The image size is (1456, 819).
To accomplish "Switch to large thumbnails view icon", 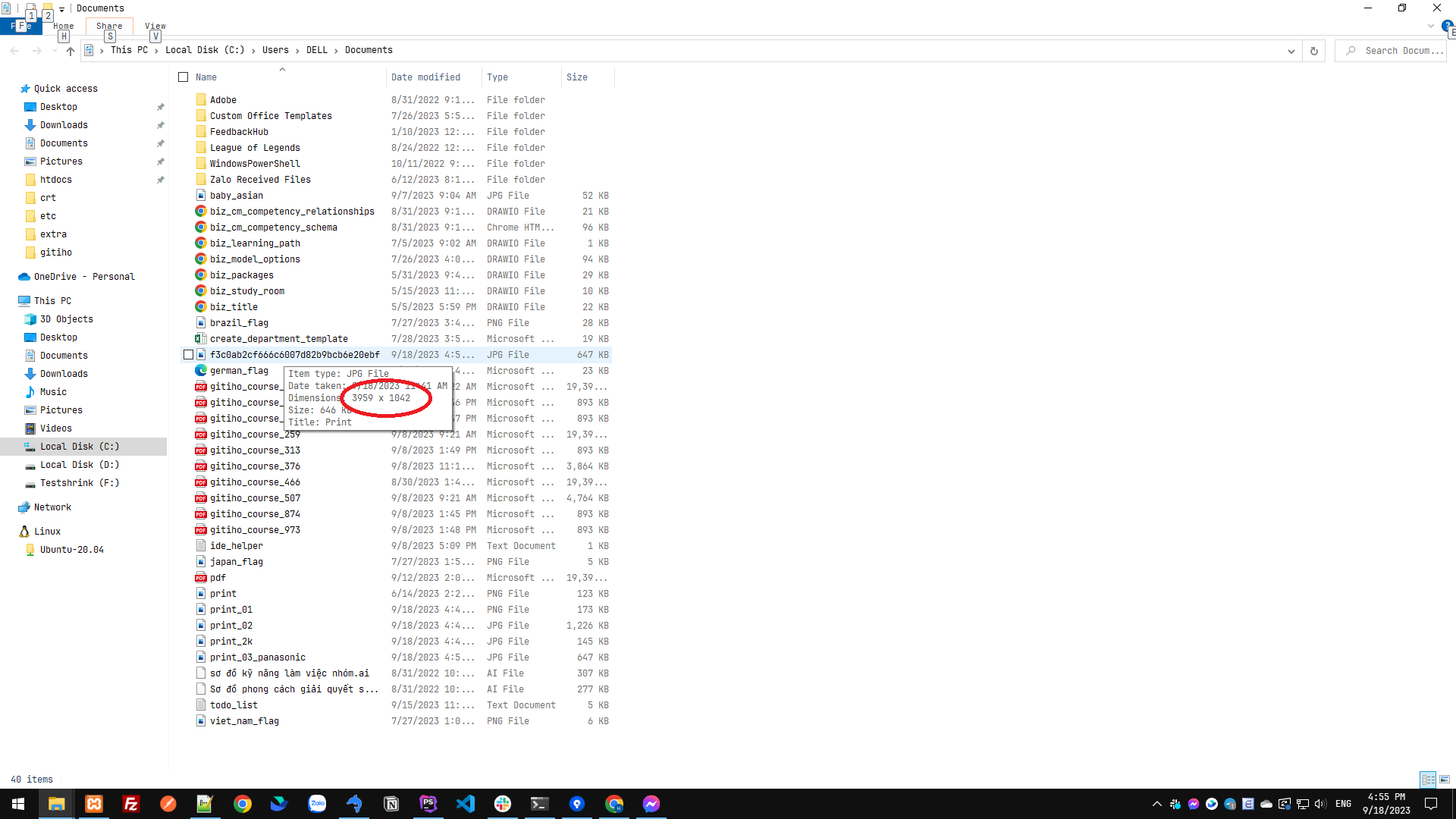I will pos(1445,779).
